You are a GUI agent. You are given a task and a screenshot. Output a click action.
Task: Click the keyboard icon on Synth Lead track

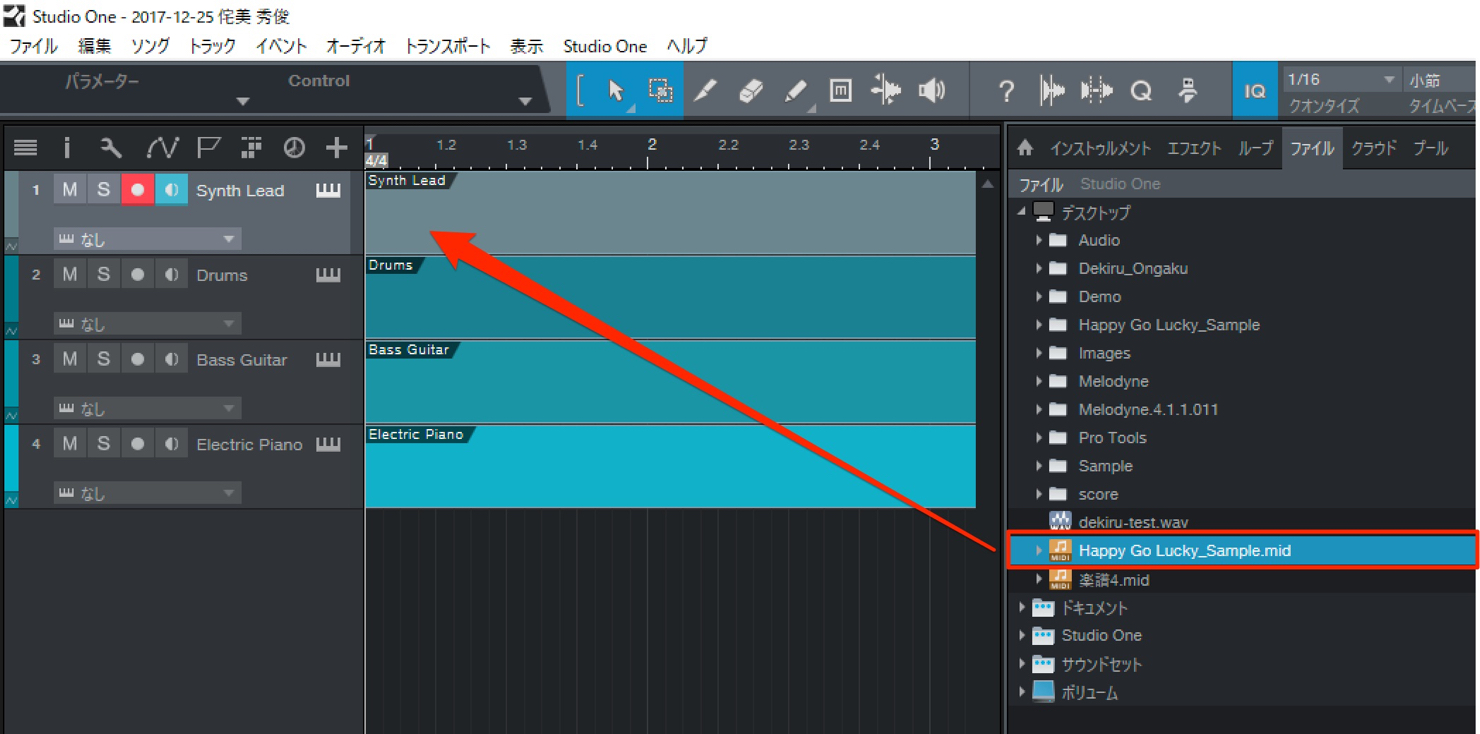click(x=328, y=190)
